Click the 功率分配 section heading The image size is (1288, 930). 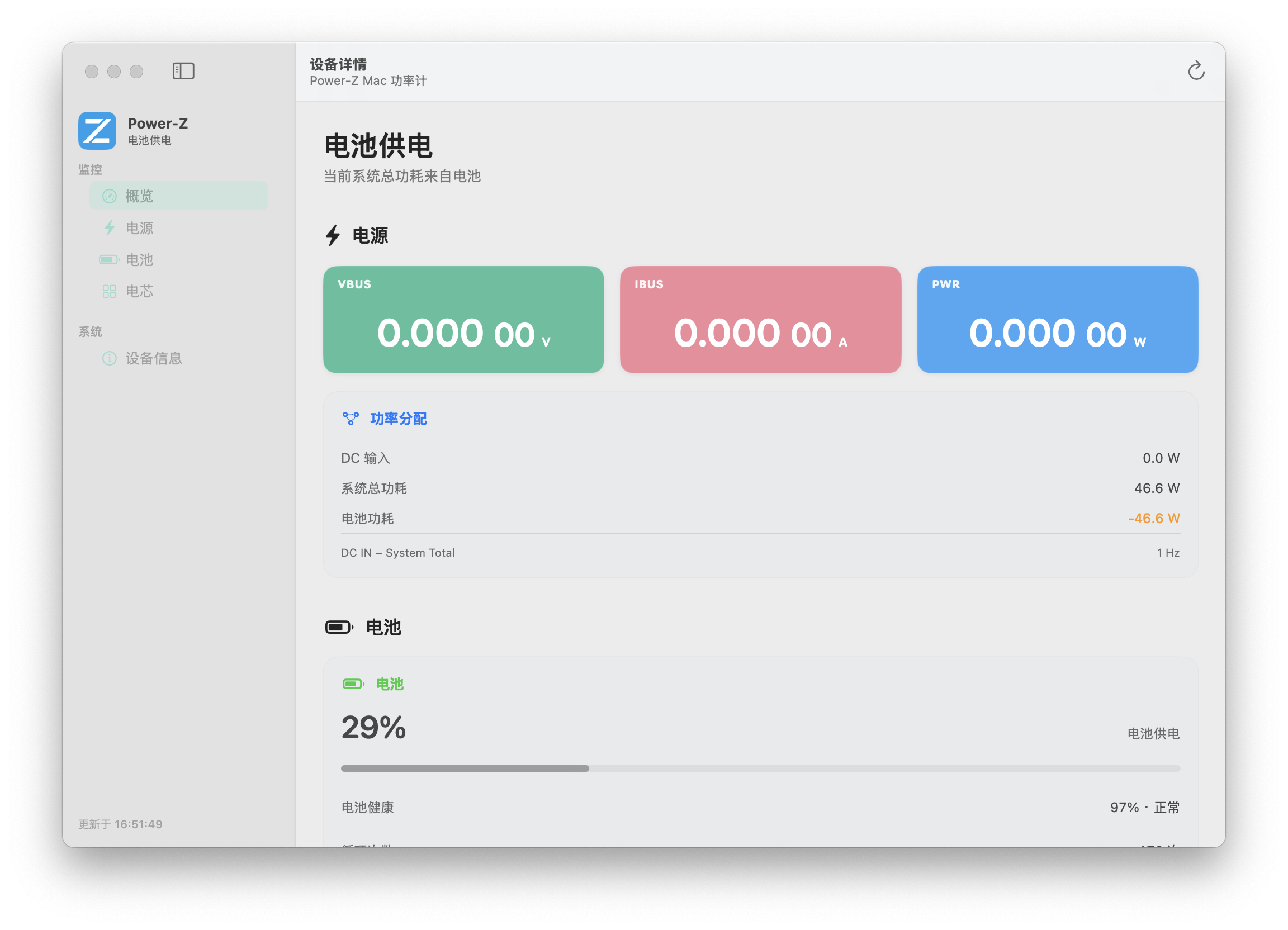[398, 419]
